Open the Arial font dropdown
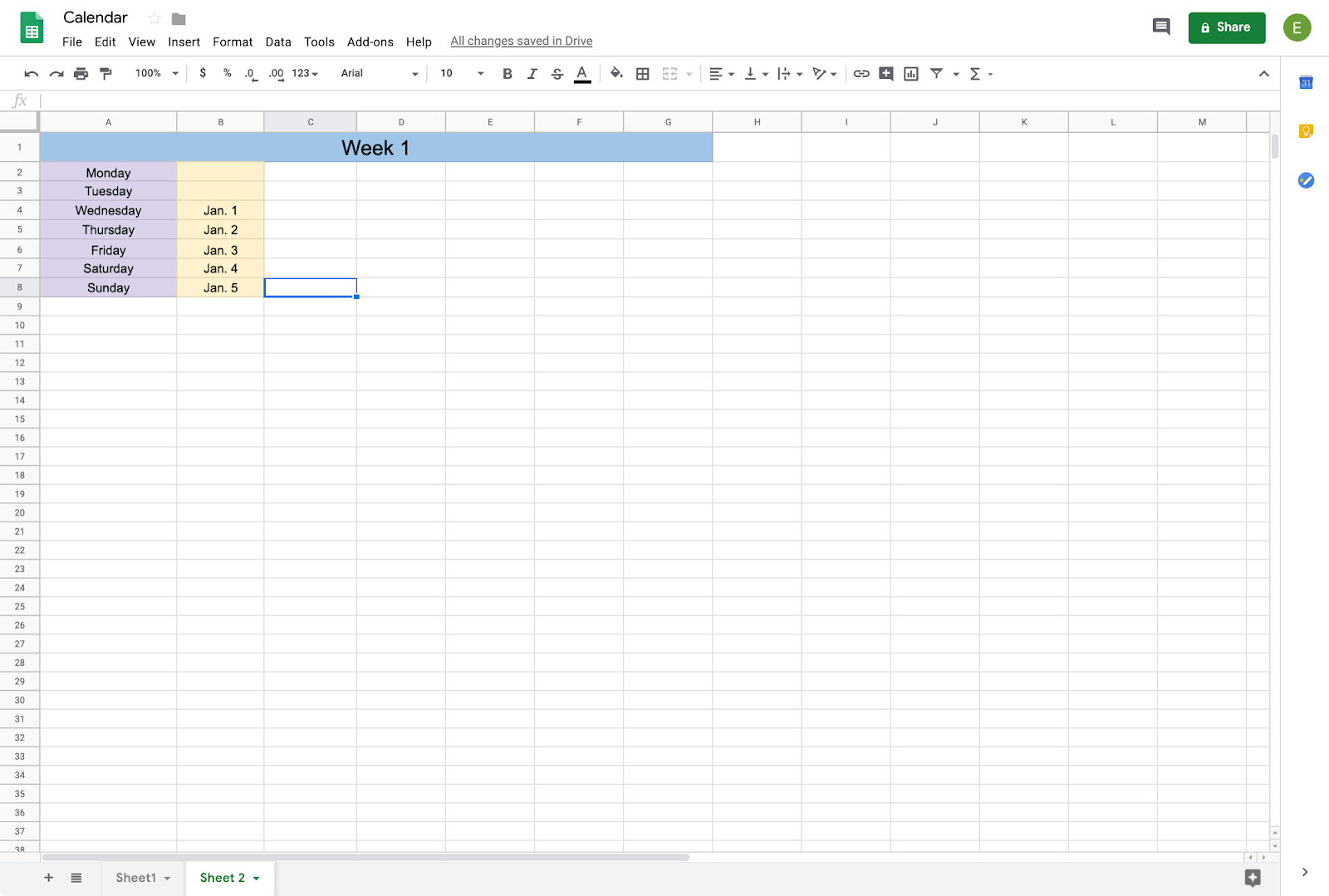Viewport: 1329px width, 896px height. pyautogui.click(x=380, y=73)
